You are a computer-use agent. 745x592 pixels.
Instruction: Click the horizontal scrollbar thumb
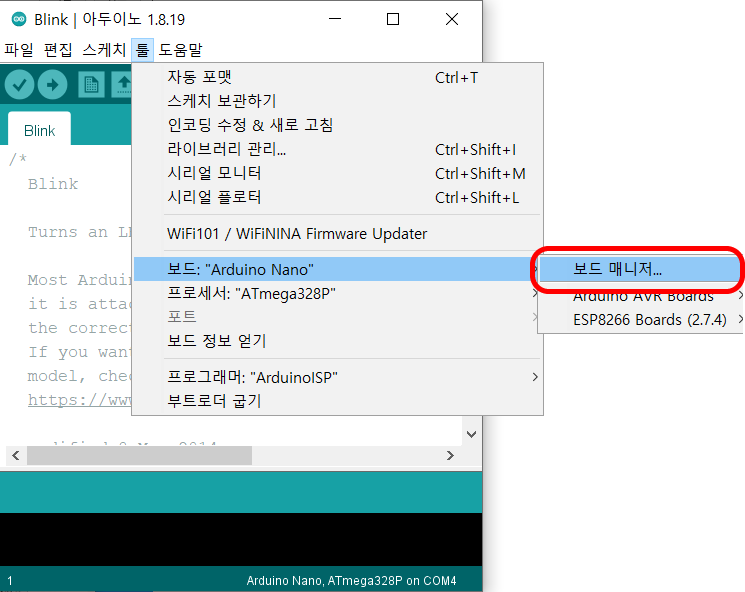point(139,456)
